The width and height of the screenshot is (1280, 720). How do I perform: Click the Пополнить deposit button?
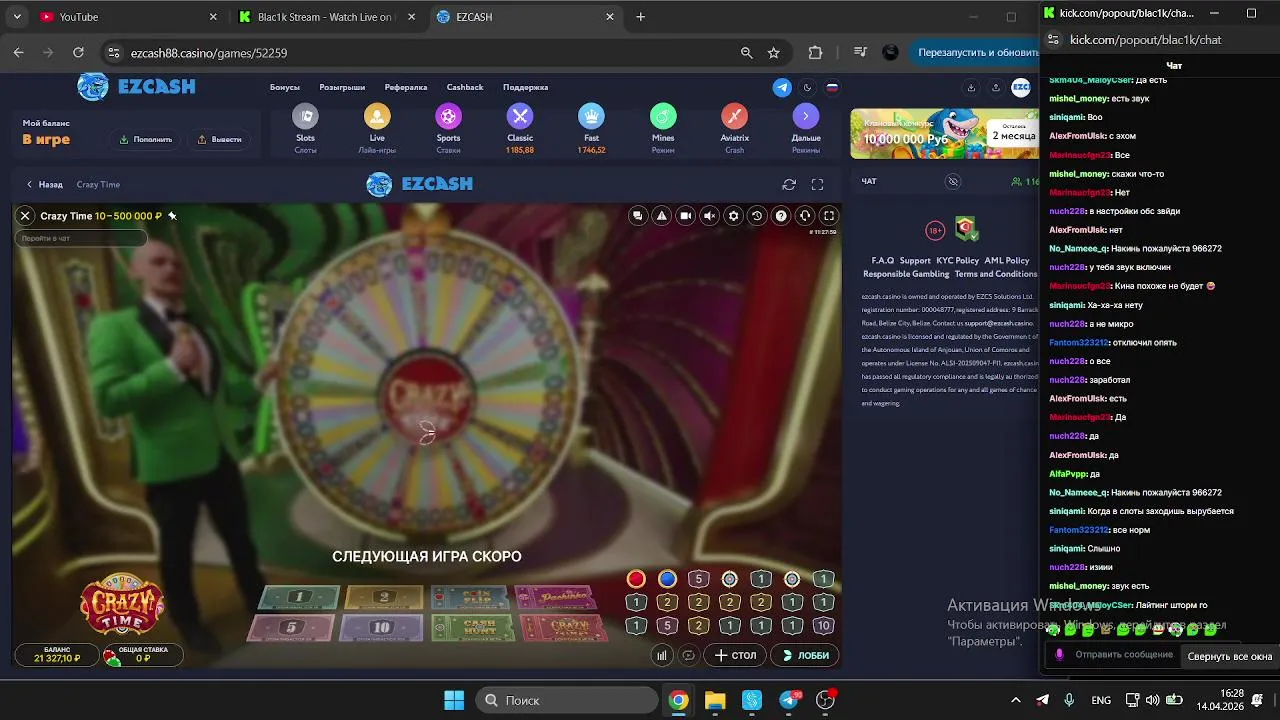click(146, 139)
